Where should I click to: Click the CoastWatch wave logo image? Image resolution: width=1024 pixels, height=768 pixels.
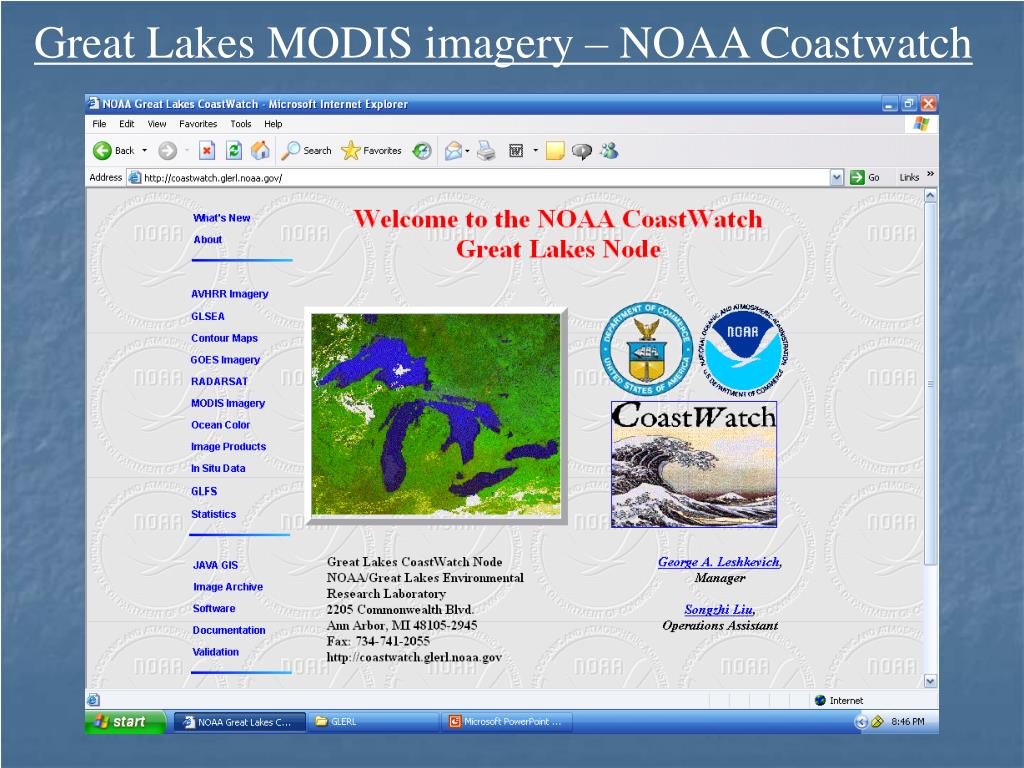[x=694, y=464]
